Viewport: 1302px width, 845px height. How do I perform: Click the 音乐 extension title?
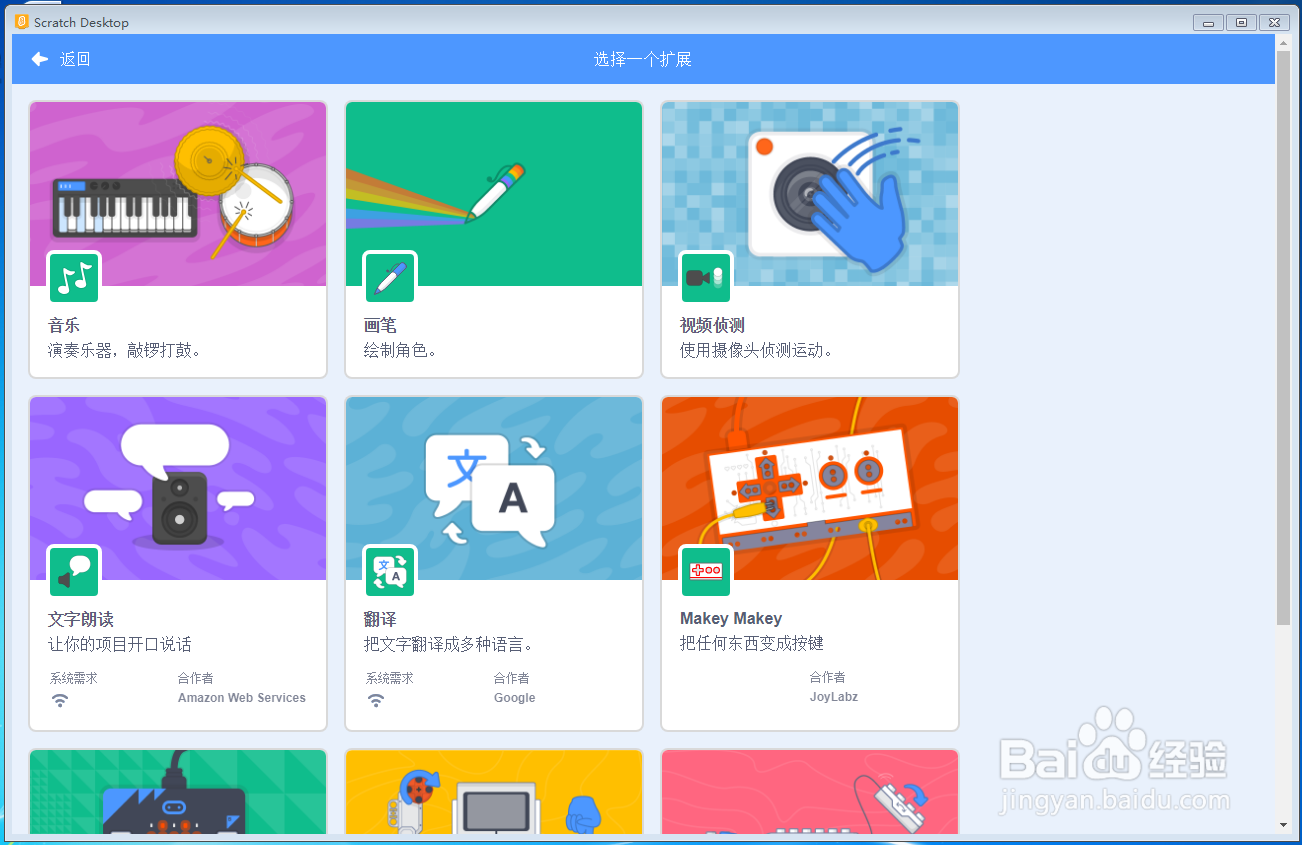pos(64,325)
